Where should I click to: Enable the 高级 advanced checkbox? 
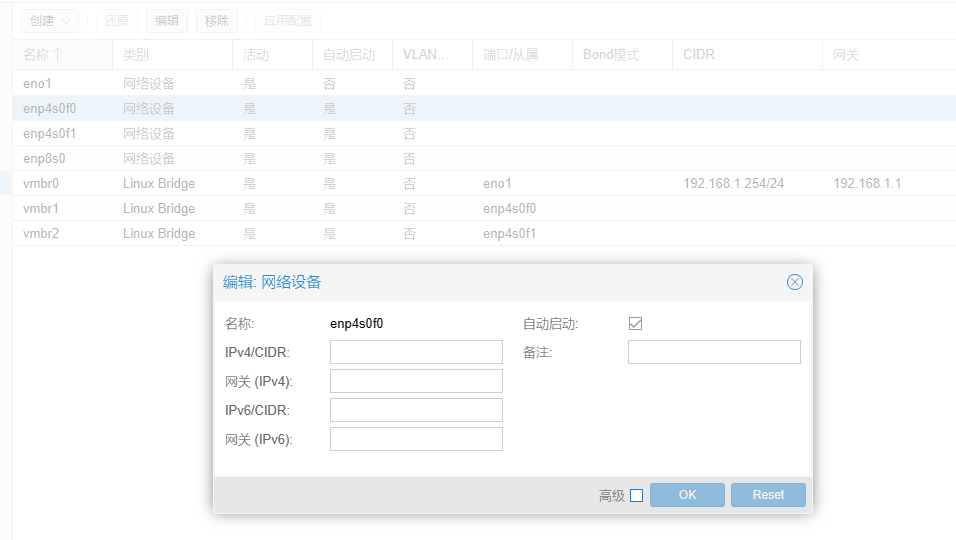(637, 496)
